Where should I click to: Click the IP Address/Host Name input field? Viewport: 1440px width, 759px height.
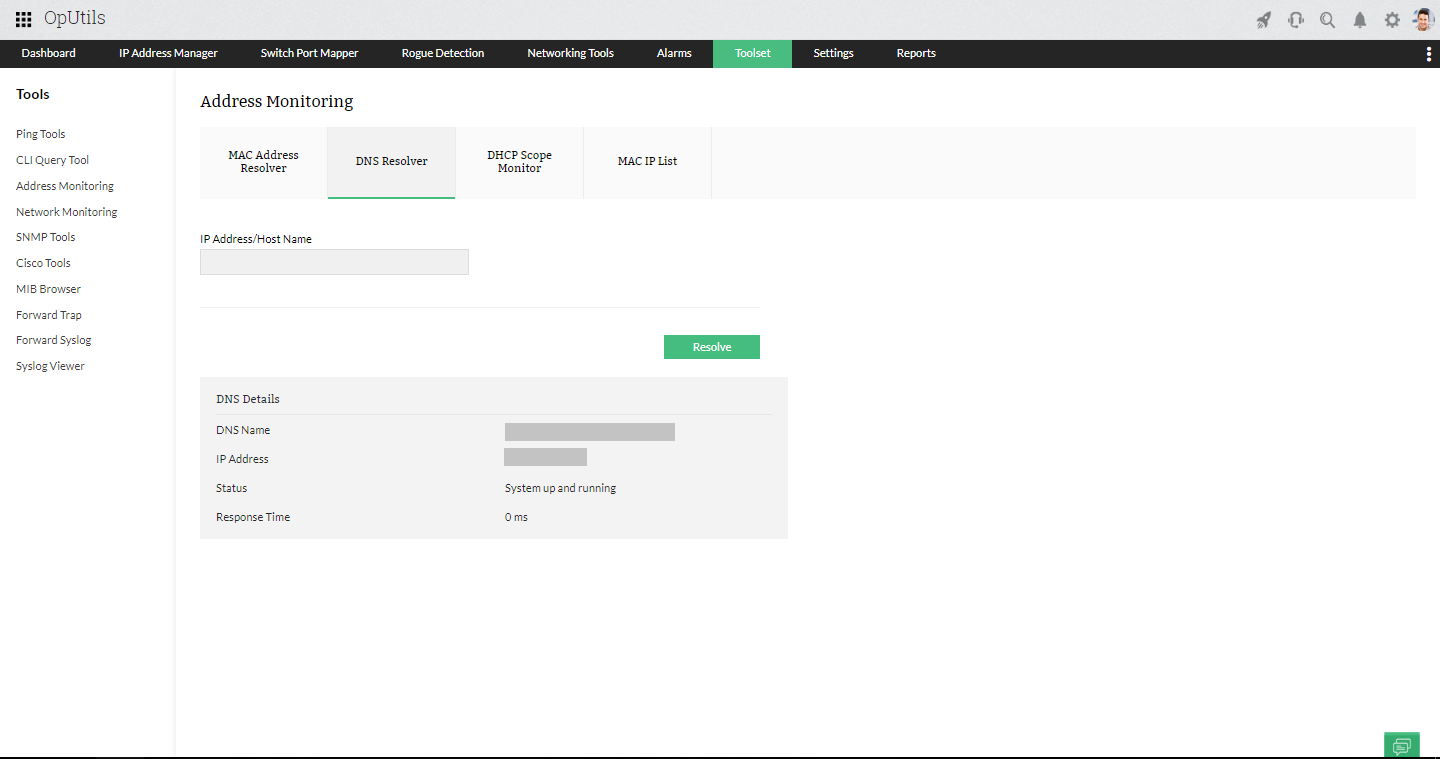(x=334, y=262)
